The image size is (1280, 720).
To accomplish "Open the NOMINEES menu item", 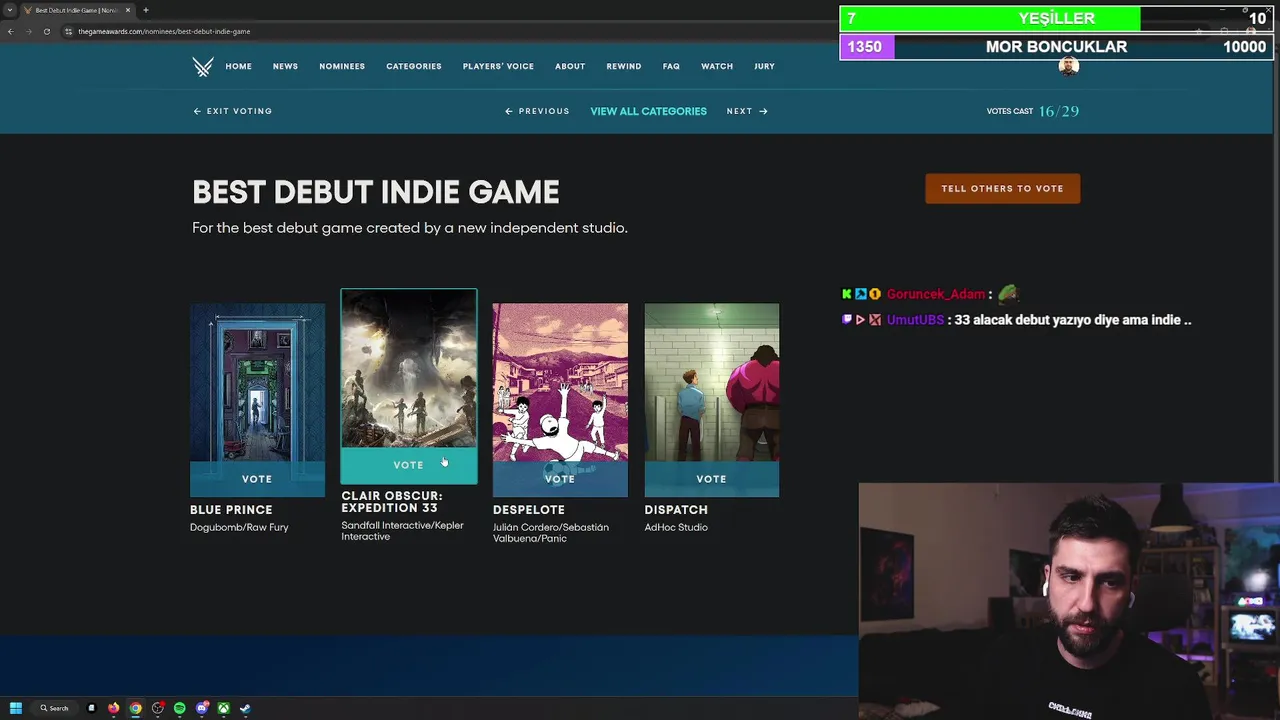I will tap(342, 66).
